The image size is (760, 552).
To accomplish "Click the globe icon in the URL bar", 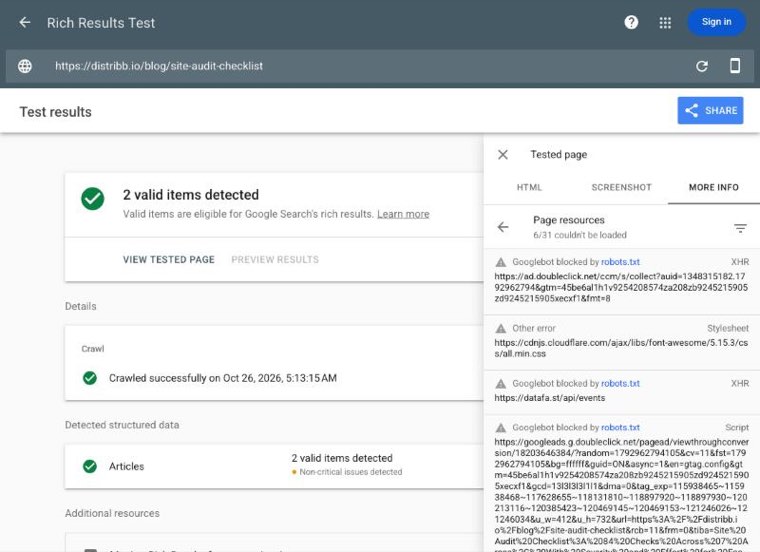I will point(25,66).
